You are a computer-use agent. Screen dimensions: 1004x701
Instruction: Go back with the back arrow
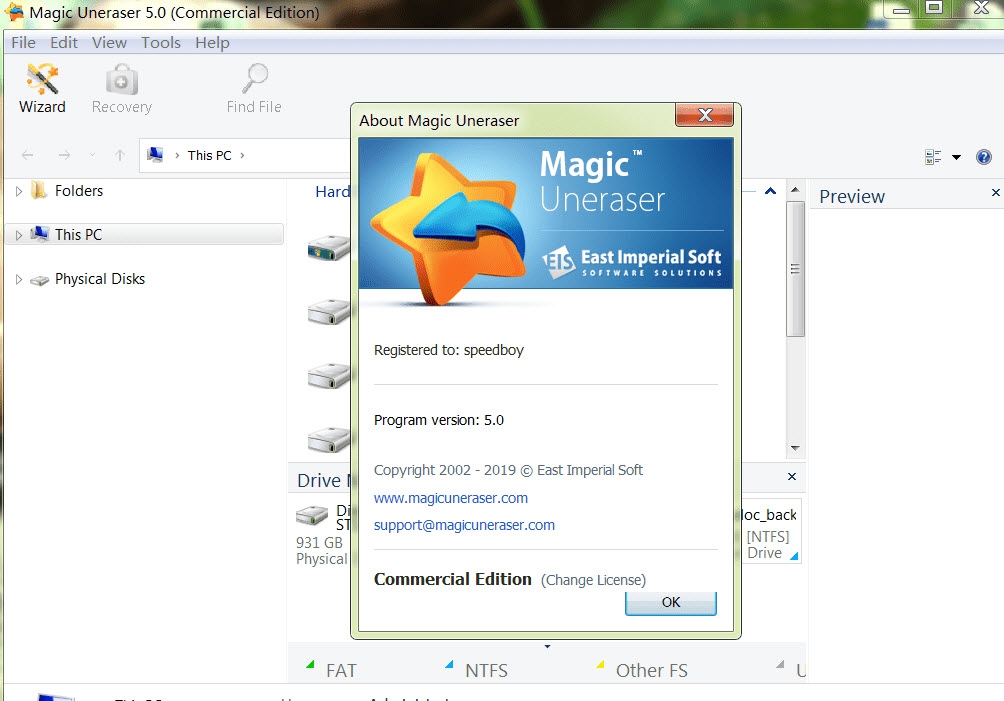point(28,155)
